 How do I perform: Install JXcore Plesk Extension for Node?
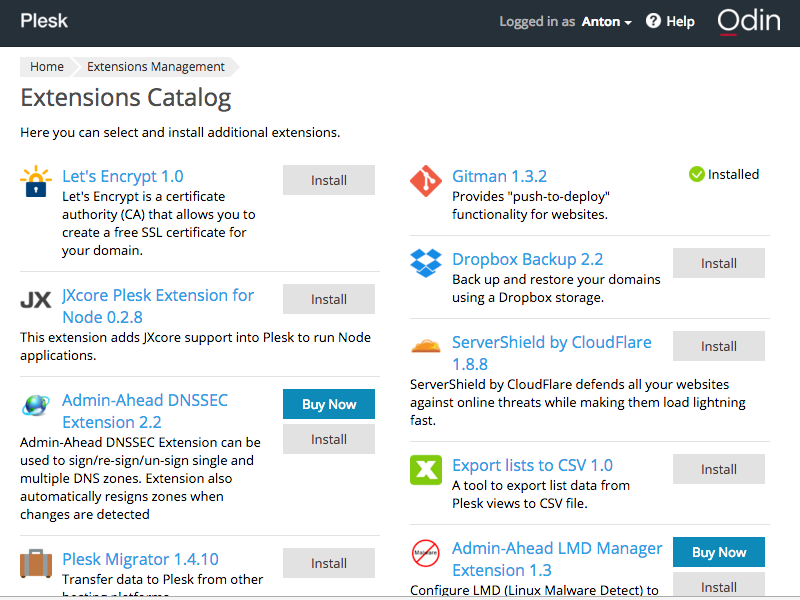pos(329,299)
